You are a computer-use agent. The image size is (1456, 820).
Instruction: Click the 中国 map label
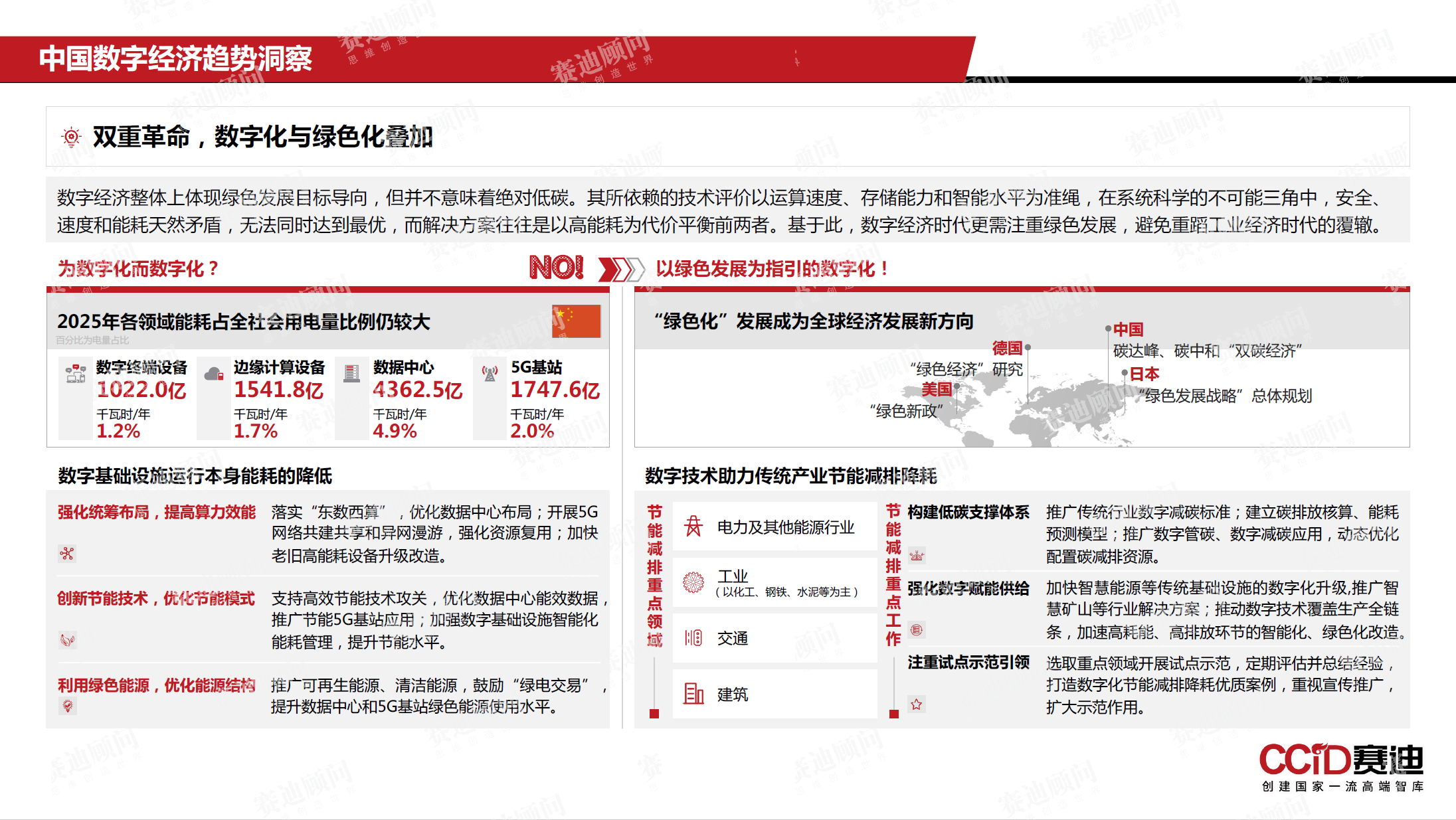[x=1129, y=329]
